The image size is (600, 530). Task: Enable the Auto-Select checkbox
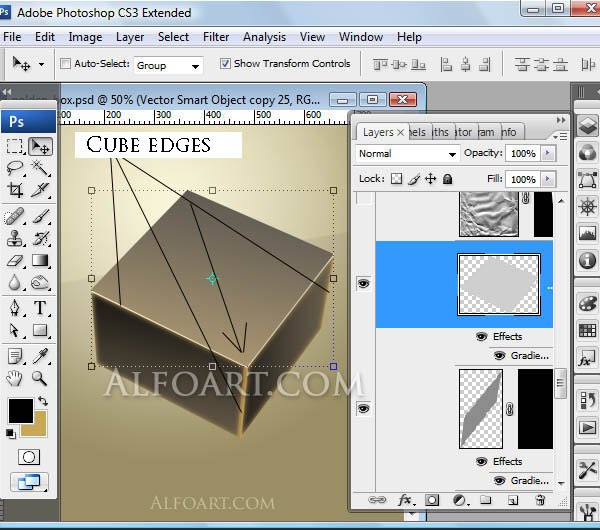pyautogui.click(x=65, y=64)
